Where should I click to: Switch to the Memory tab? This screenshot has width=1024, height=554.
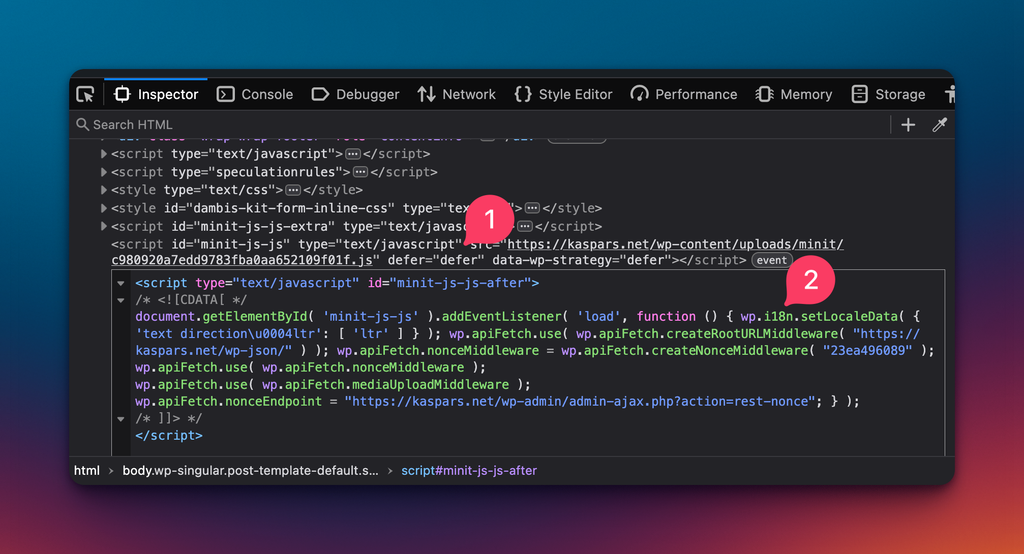pyautogui.click(x=794, y=94)
